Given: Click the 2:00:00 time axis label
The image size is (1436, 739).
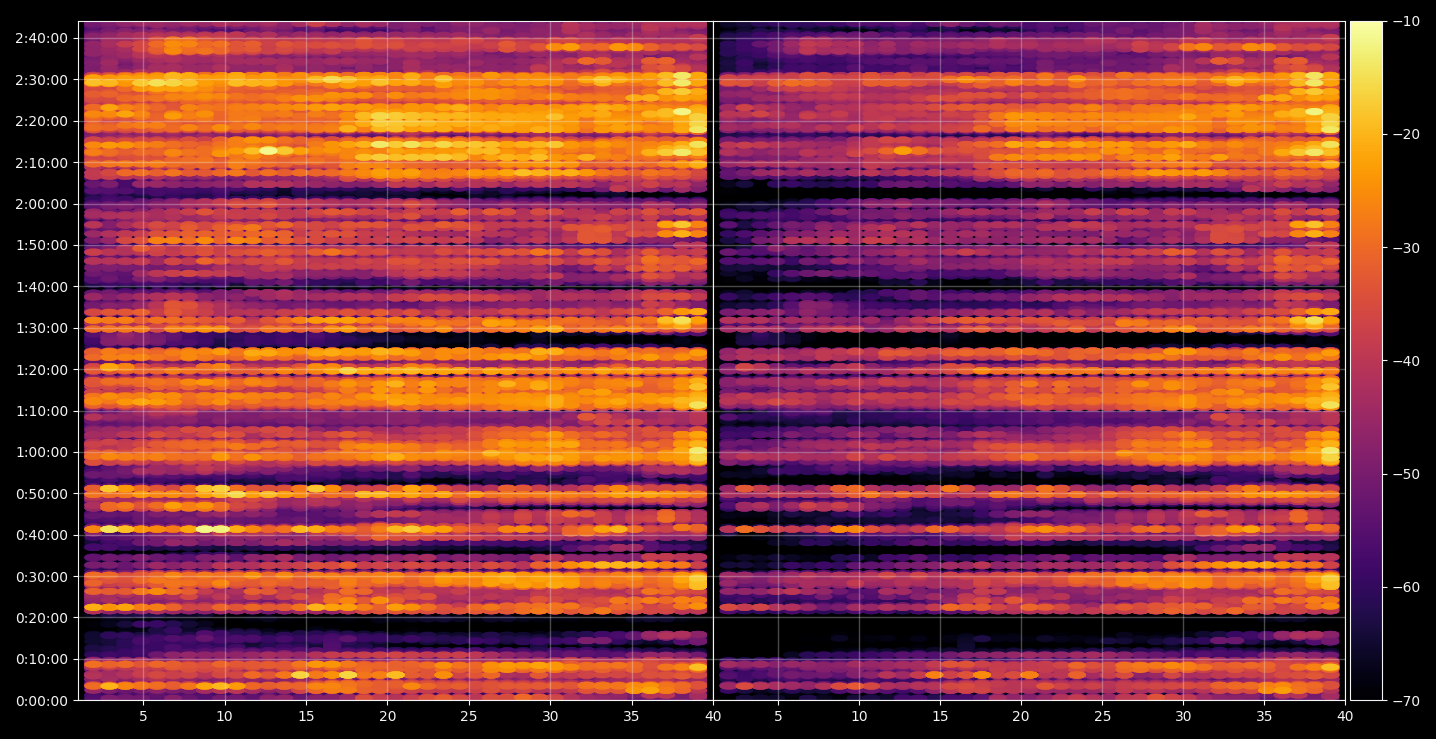Looking at the screenshot, I should [x=43, y=203].
